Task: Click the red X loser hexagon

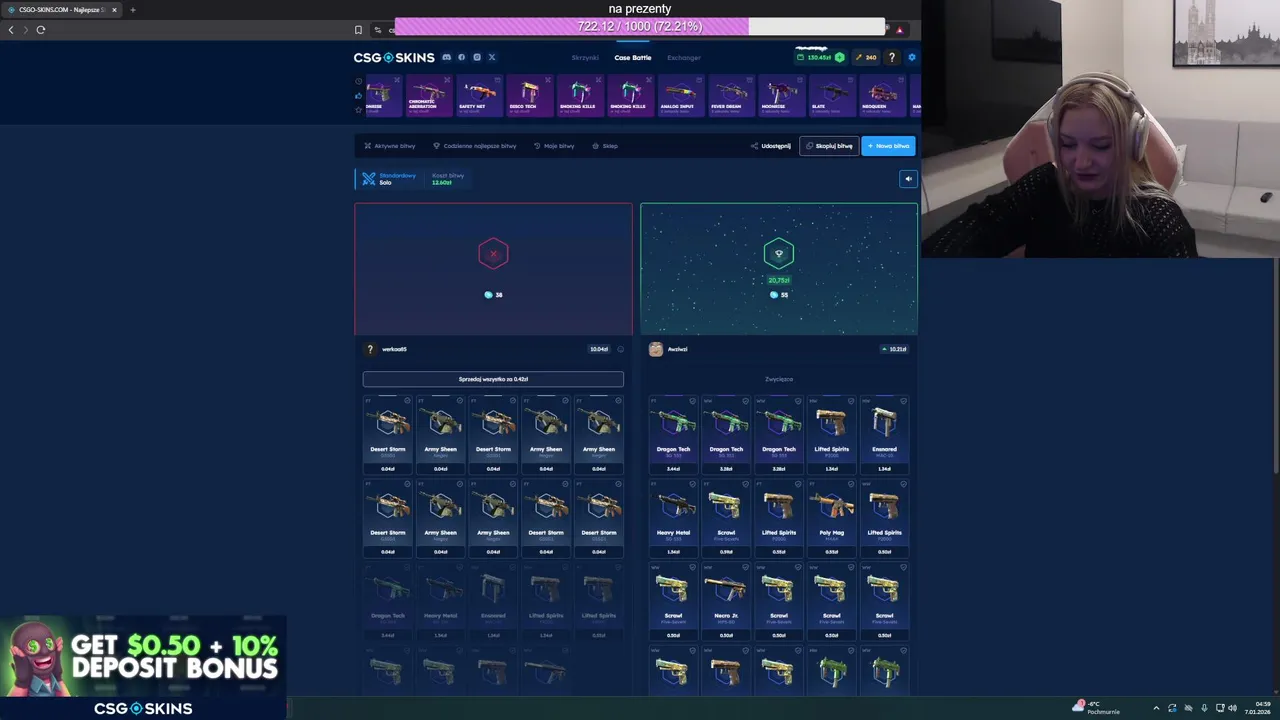Action: [493, 254]
